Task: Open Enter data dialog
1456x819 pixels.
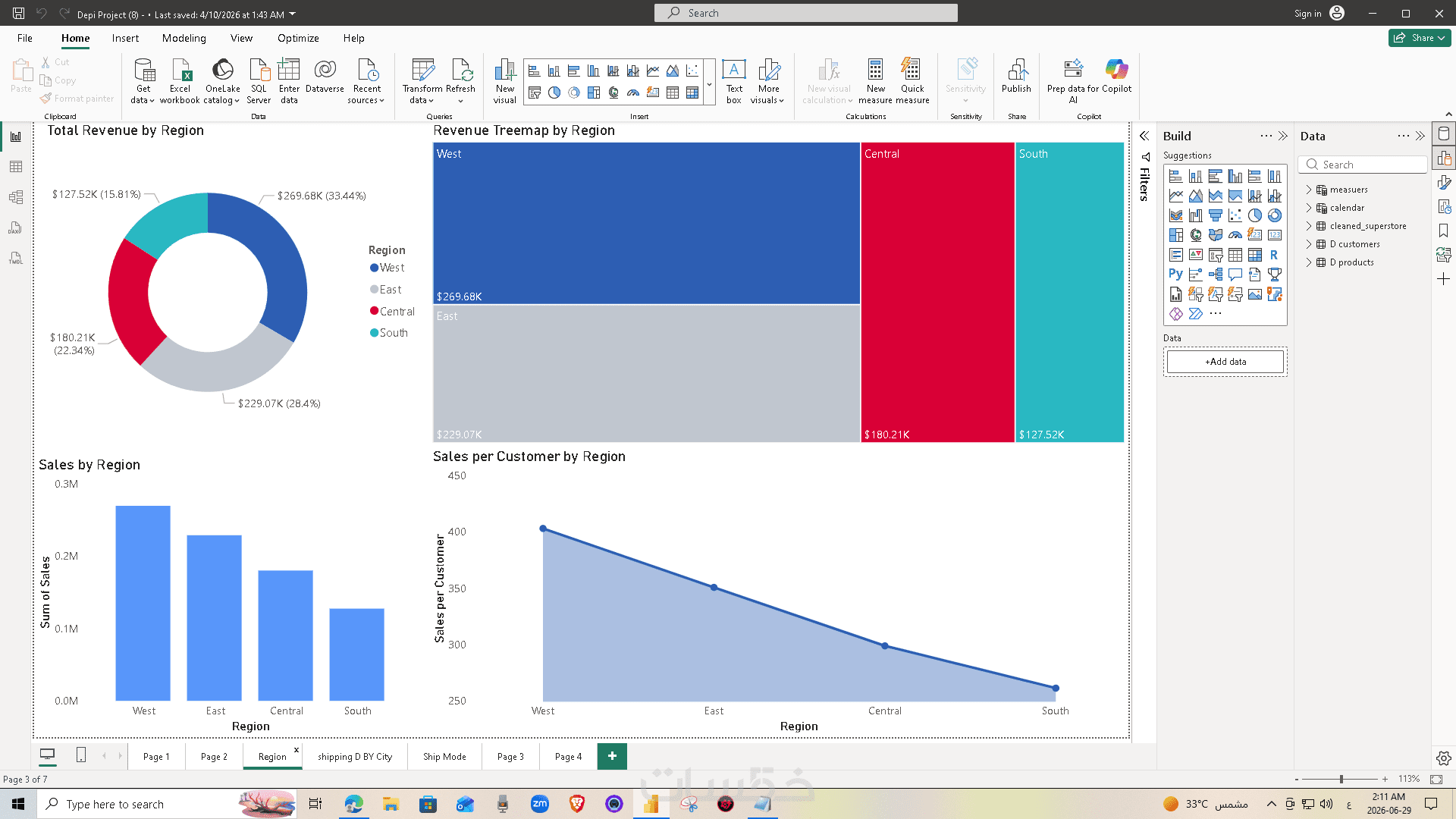Action: click(289, 82)
